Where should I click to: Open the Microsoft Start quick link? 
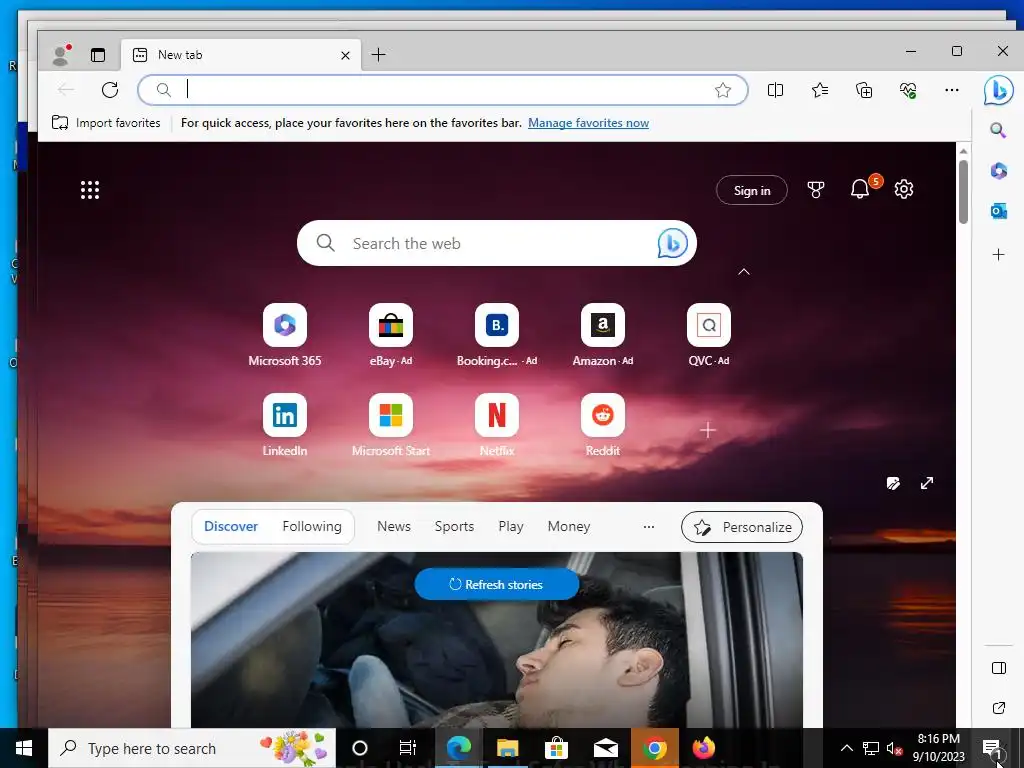(391, 424)
